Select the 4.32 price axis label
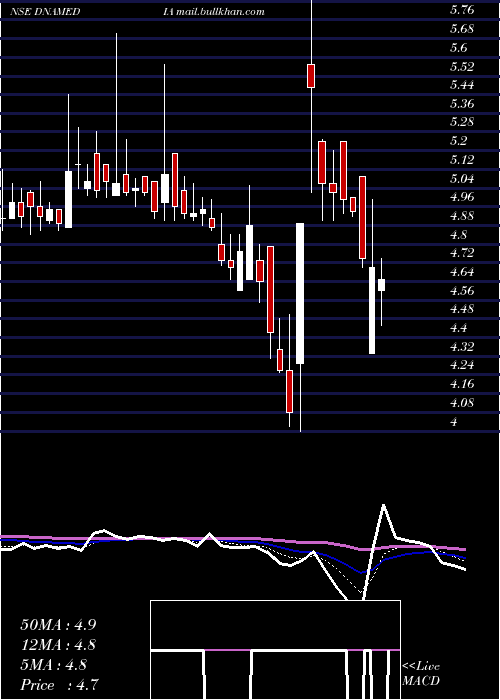This screenshot has width=500, height=700. click(x=462, y=346)
